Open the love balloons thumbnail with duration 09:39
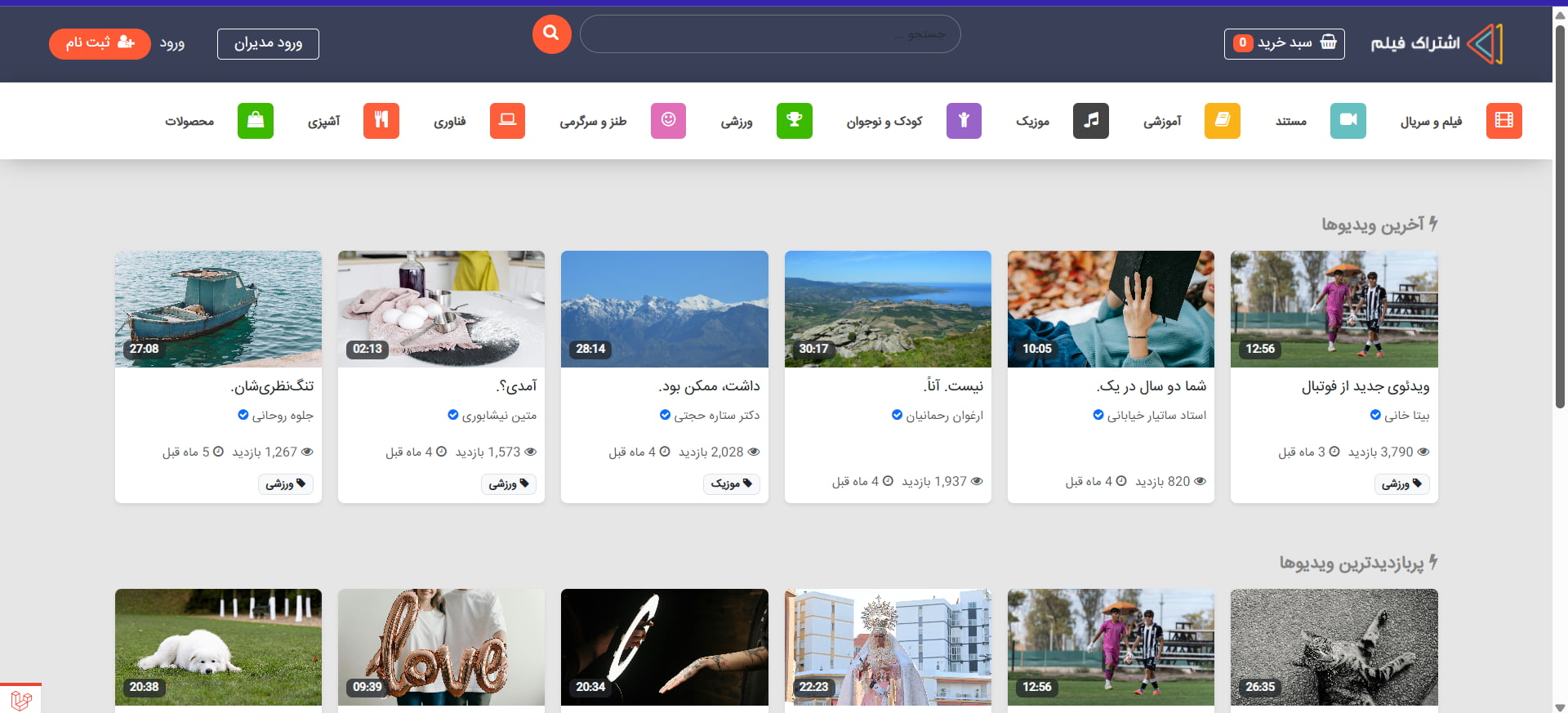The height and width of the screenshot is (713, 1568). [441, 647]
